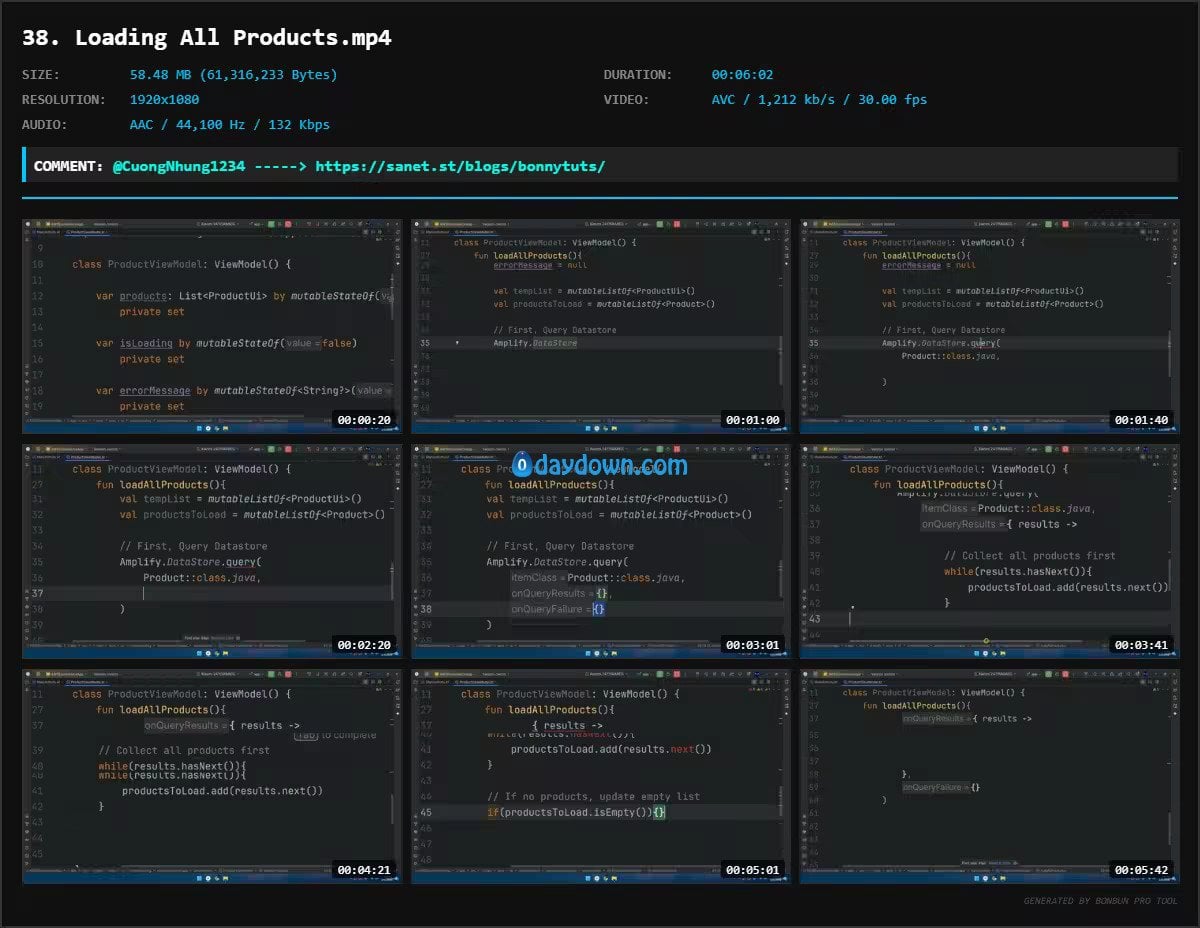Click the "COMMENT:" label

(x=69, y=166)
